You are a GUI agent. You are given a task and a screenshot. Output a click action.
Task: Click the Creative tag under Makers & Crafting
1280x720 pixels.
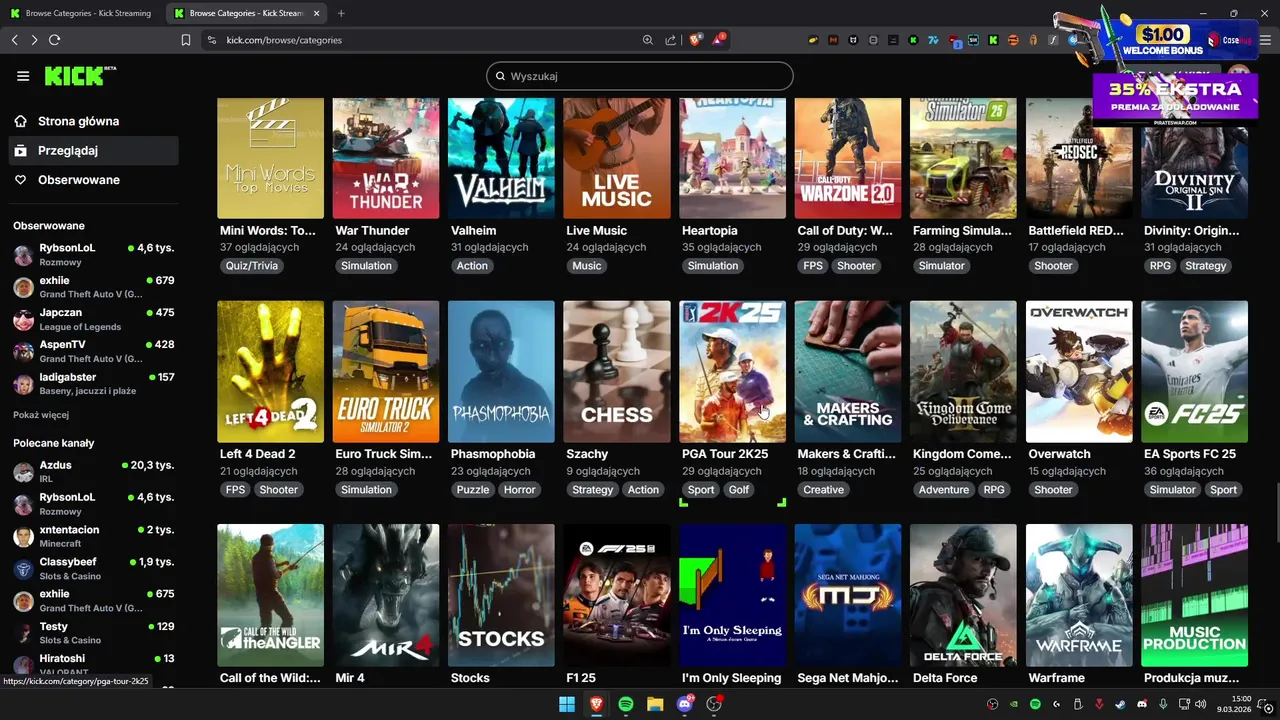point(824,490)
